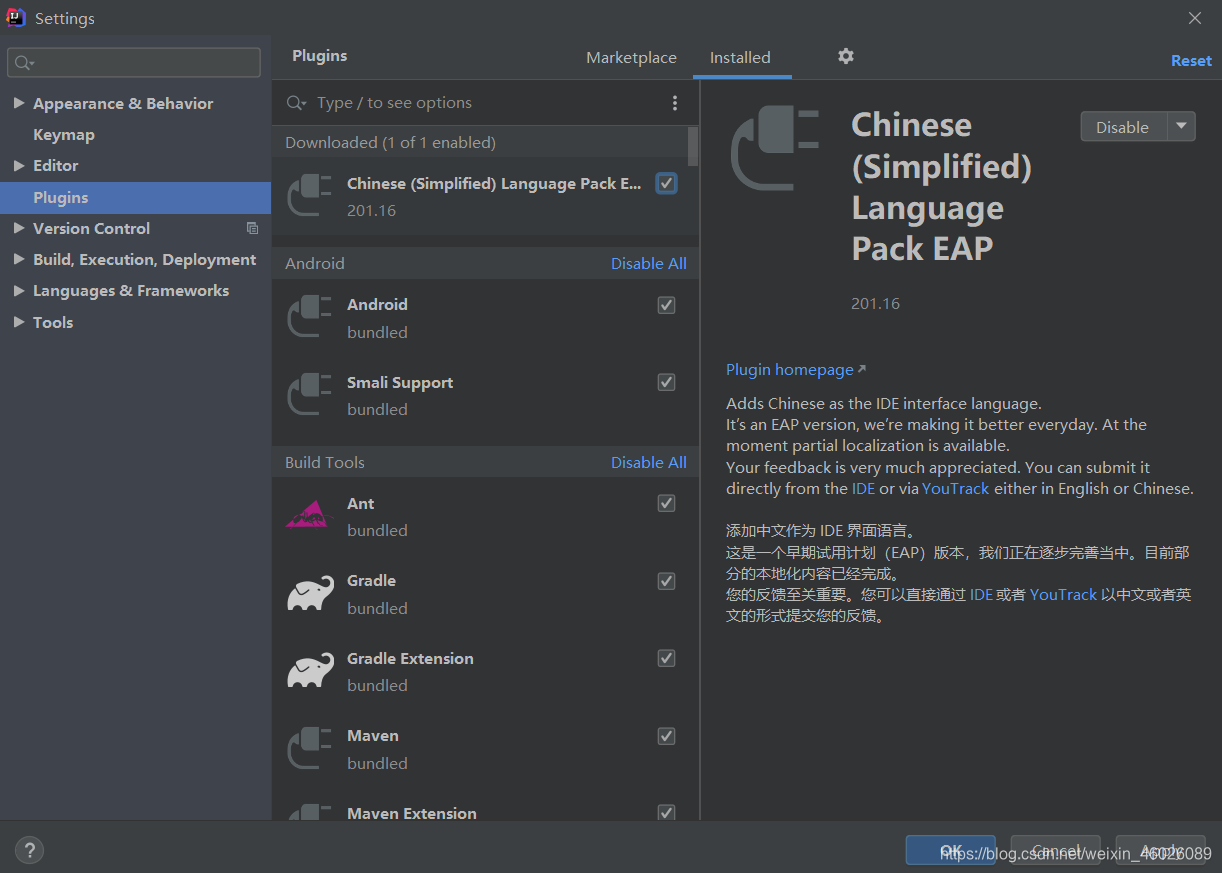This screenshot has height=873, width=1222.
Task: Expand the Editor tree node
Action: [x=18, y=165]
